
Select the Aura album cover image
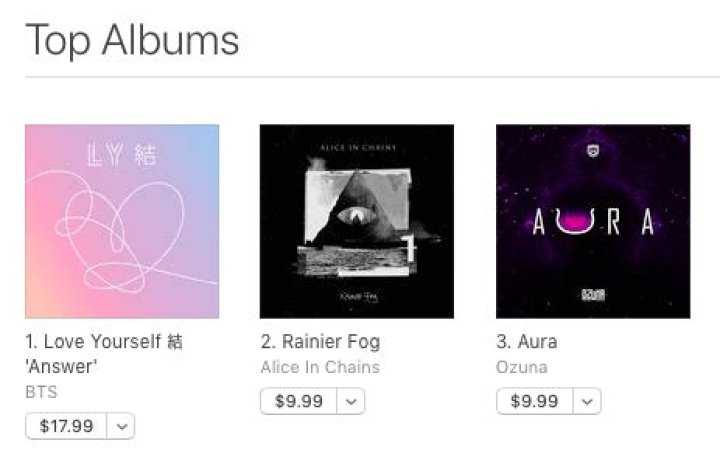coord(592,221)
